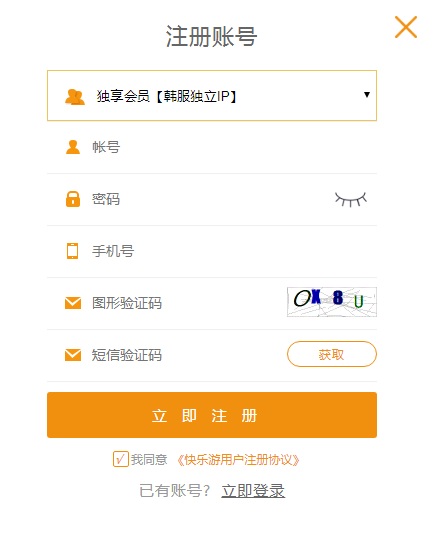Screen dimensions: 433x549
Task: Click the mobile phone icon
Action: [72, 251]
